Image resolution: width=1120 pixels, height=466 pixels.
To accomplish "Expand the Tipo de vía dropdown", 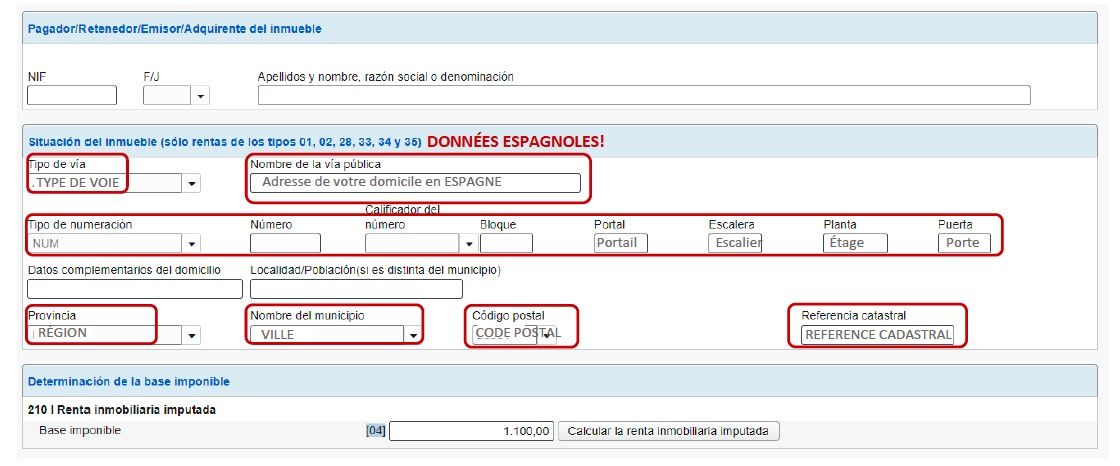I will coord(192,183).
